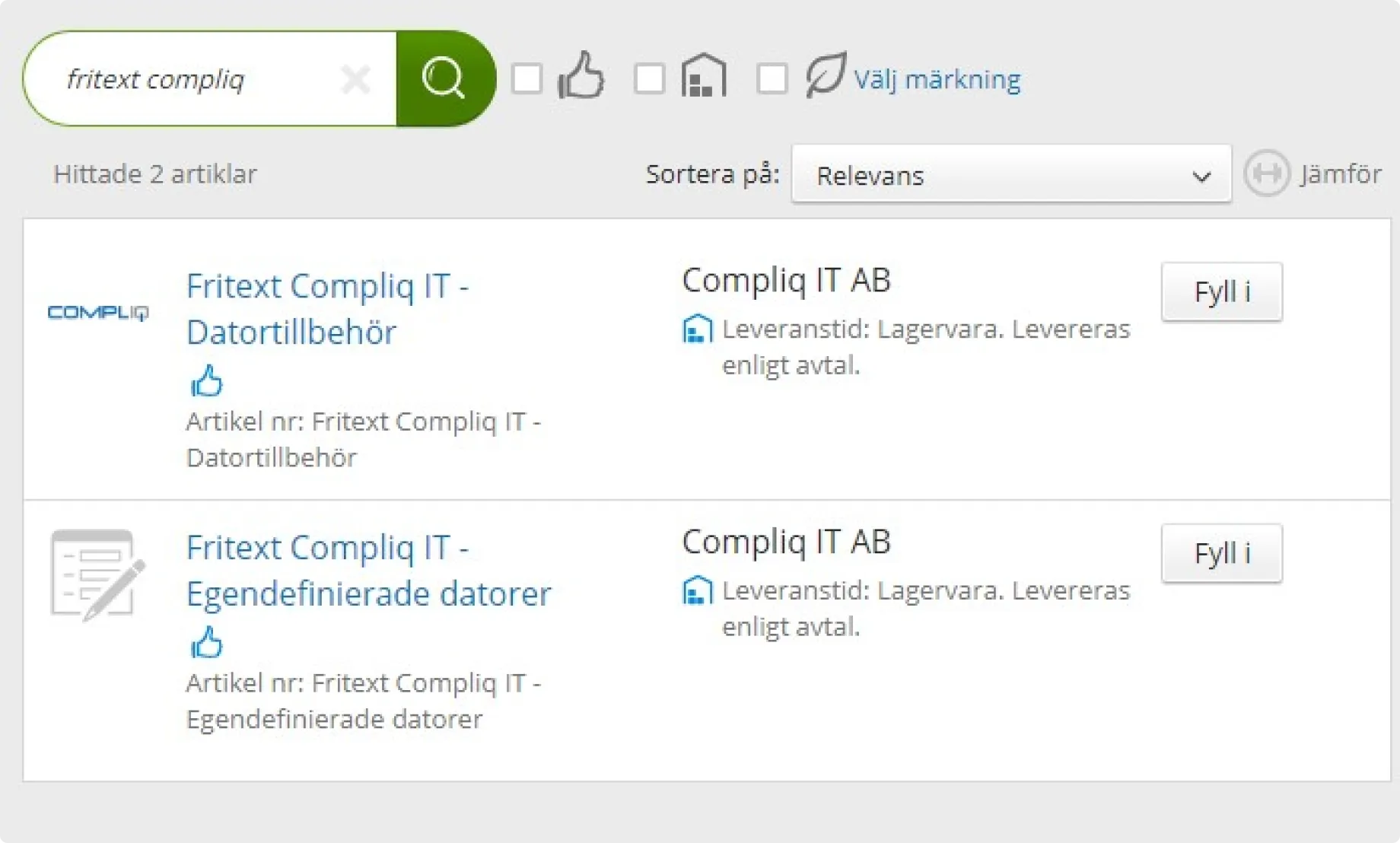Viewport: 1400px width, 843px height.
Task: Click the stock icon in the Egendefinierade datorer row
Action: coord(697,591)
